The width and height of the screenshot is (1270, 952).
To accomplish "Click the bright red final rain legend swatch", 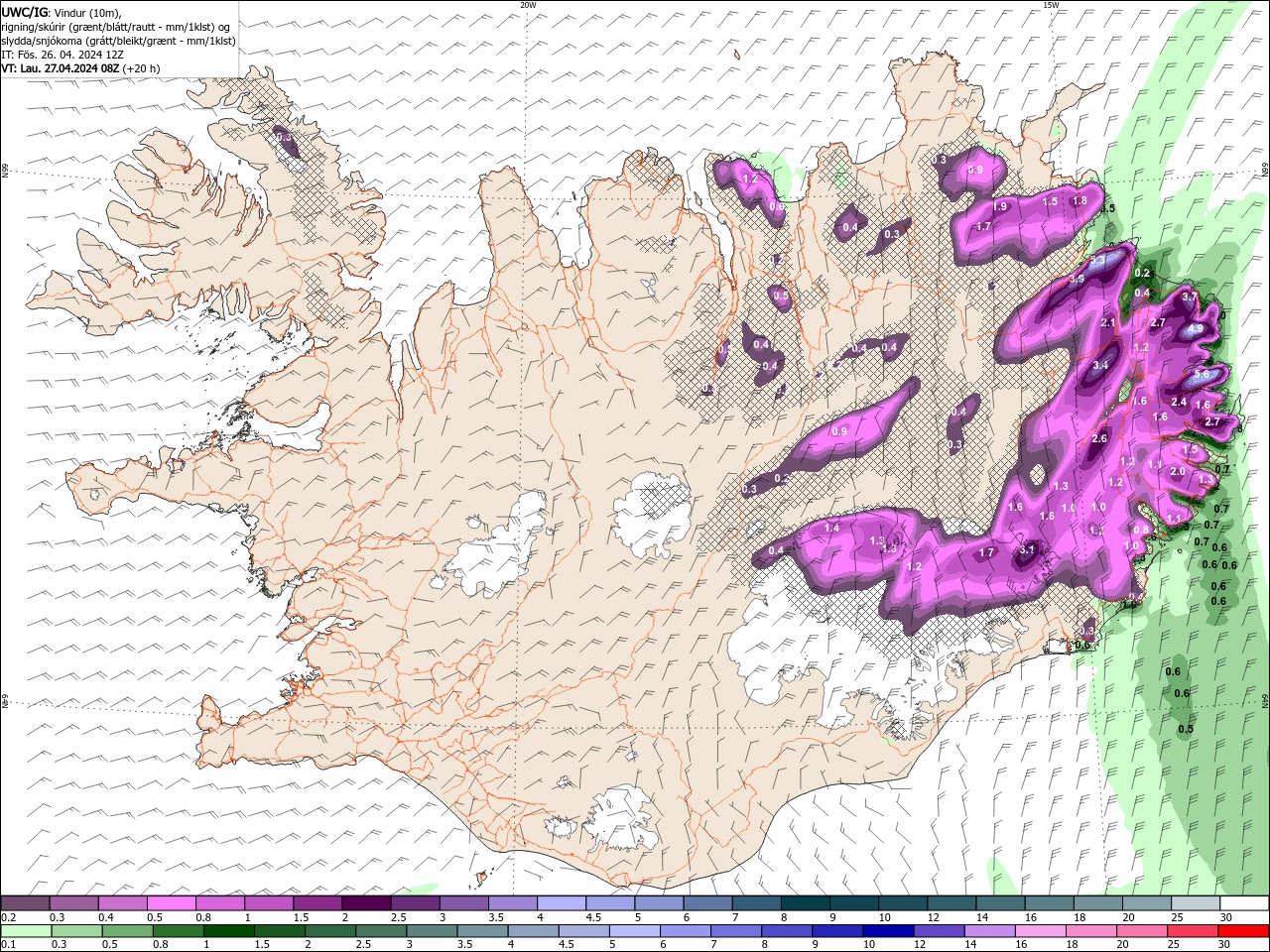I will (1242, 930).
